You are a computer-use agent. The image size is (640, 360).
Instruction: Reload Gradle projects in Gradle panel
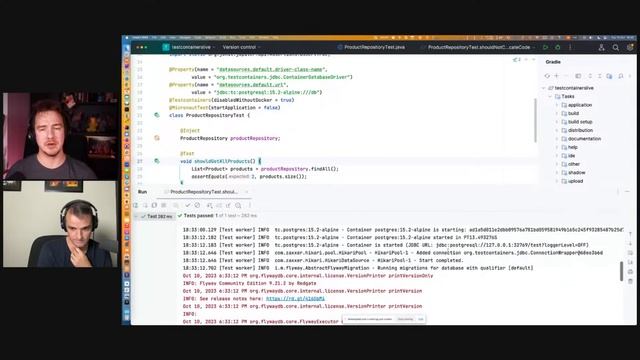[547, 76]
